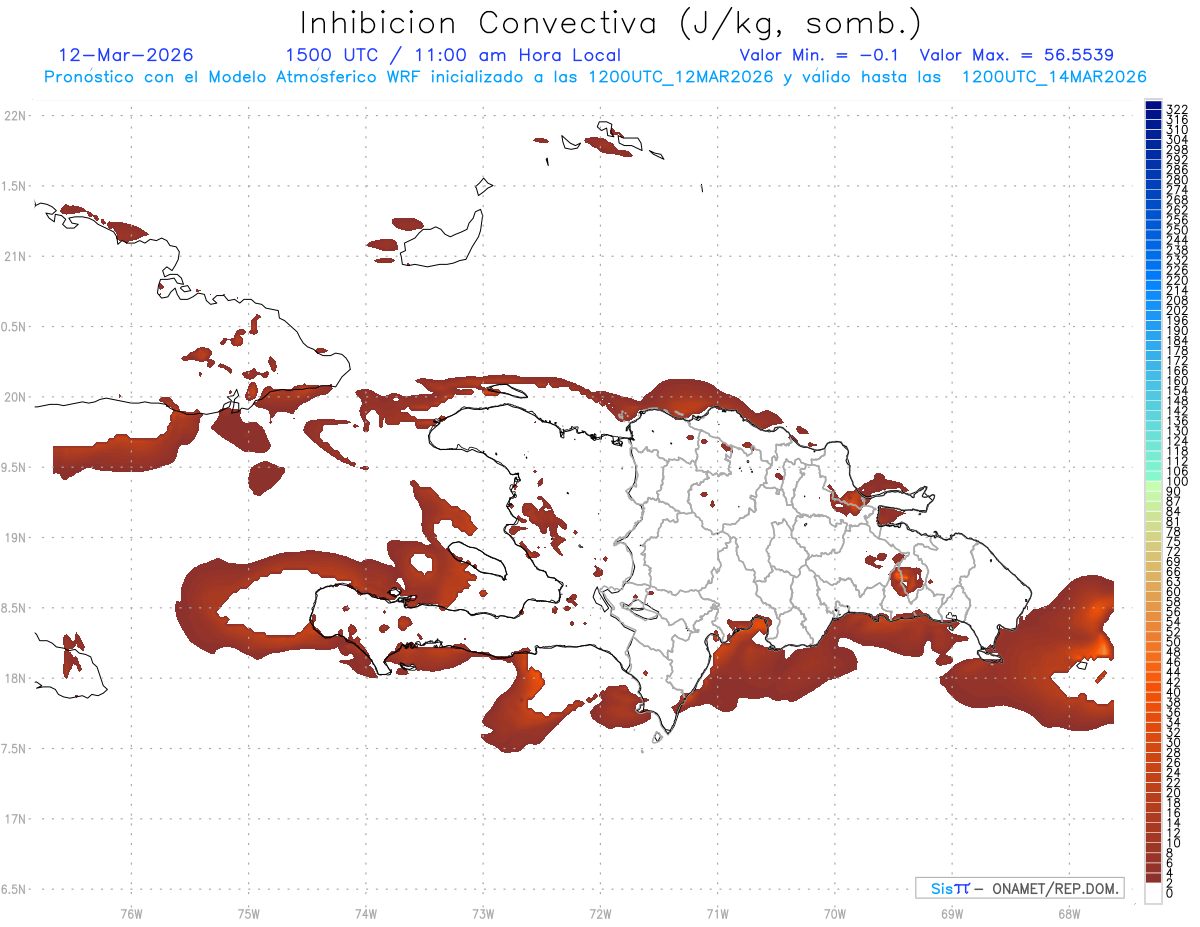Viewport: 1200px width, 927px height.
Task: Click the '68W' longitude label
Action: 1069,913
